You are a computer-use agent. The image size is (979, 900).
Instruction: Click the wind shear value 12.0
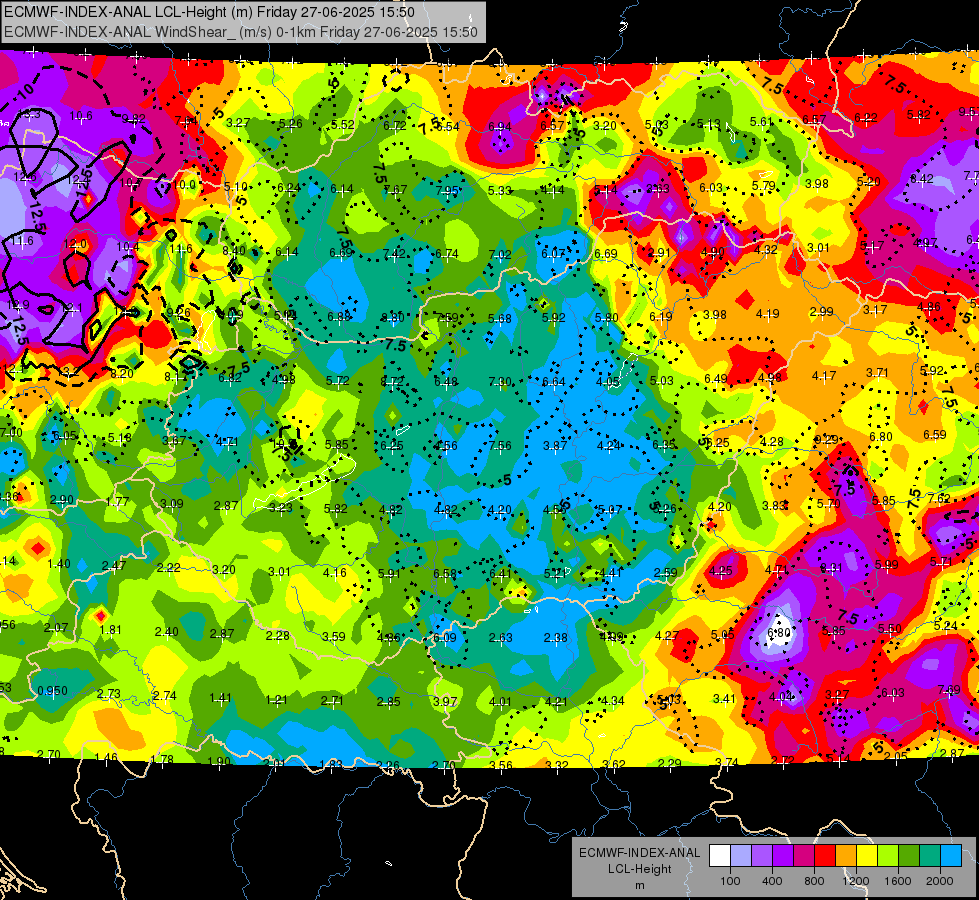pyautogui.click(x=75, y=244)
